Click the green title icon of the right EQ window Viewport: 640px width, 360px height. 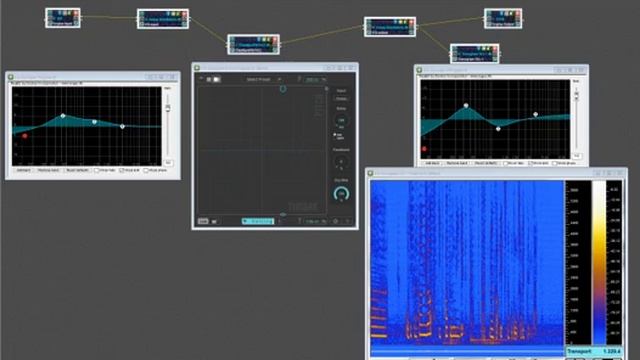coord(419,70)
